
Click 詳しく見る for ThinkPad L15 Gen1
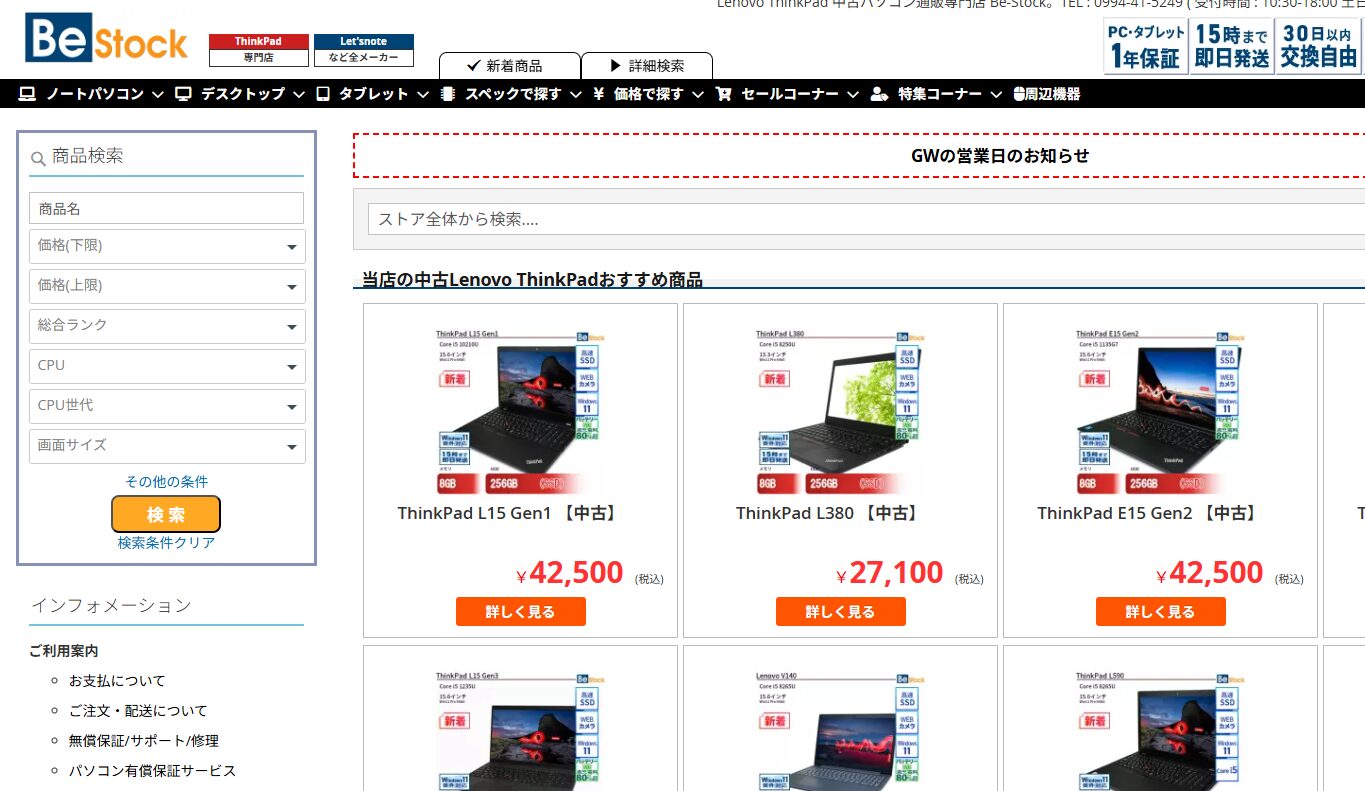click(x=520, y=612)
